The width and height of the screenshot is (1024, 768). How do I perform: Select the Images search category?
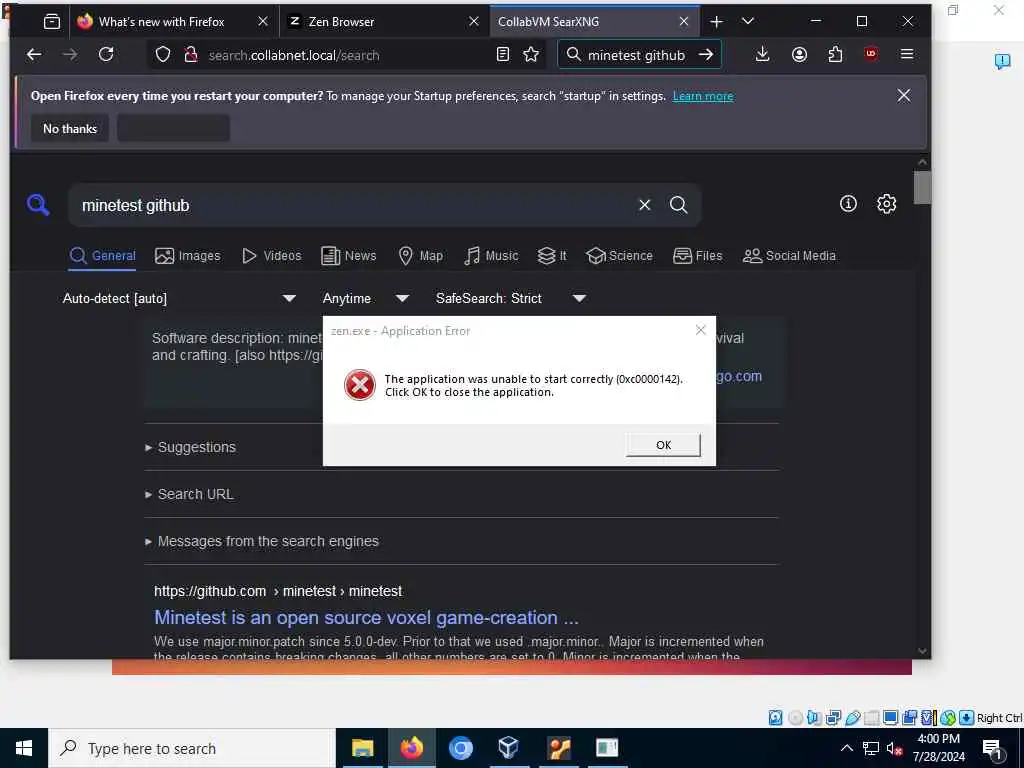tap(188, 256)
